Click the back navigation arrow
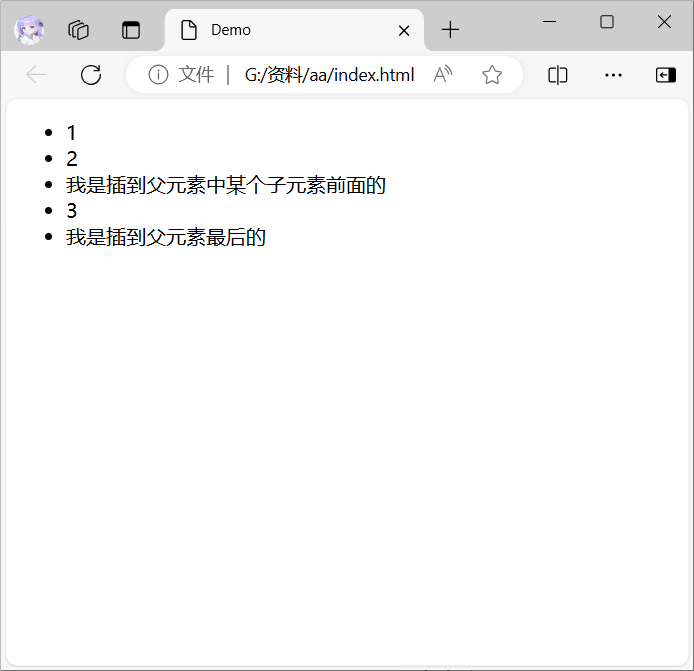 pyautogui.click(x=36, y=75)
